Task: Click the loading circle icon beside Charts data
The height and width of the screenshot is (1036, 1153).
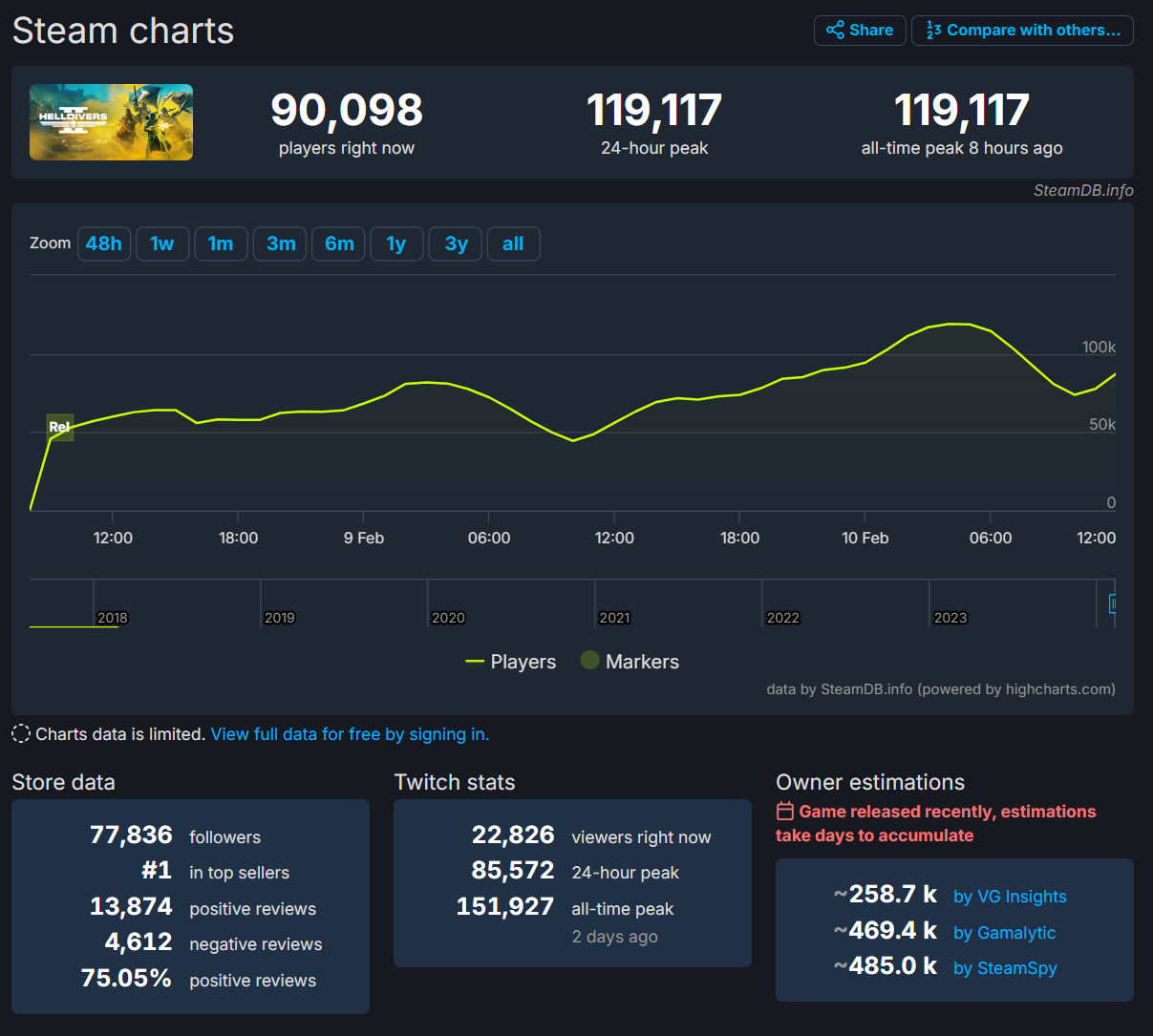Action: [x=21, y=734]
